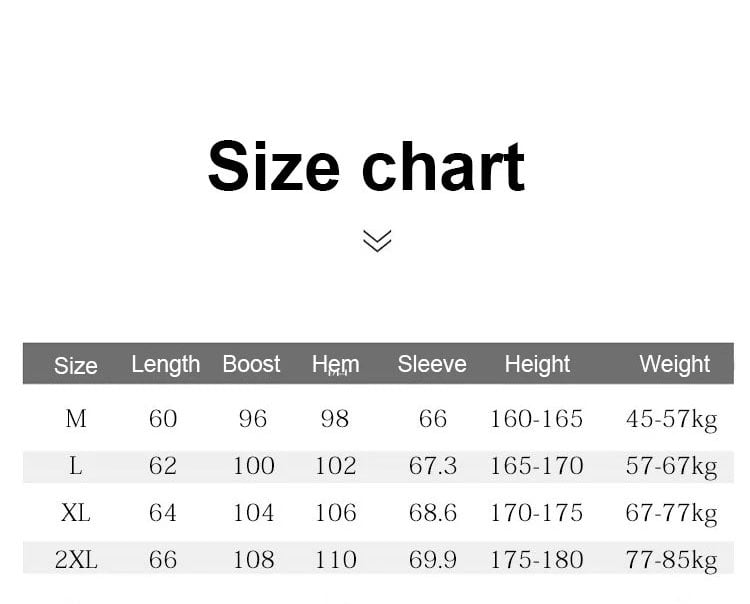Click the double chevron down icon
This screenshot has height=604, width=750.
coord(377,241)
